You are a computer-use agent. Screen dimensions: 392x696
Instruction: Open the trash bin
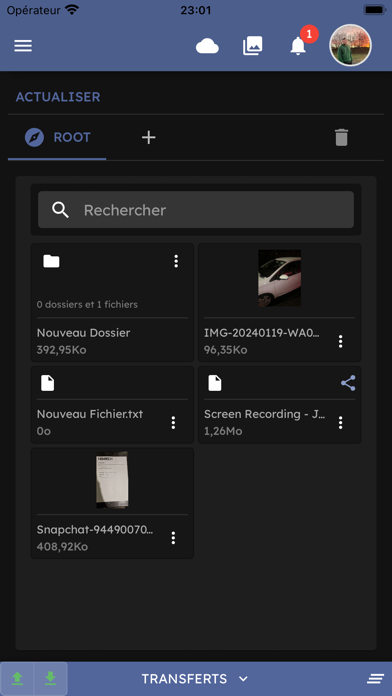click(341, 138)
